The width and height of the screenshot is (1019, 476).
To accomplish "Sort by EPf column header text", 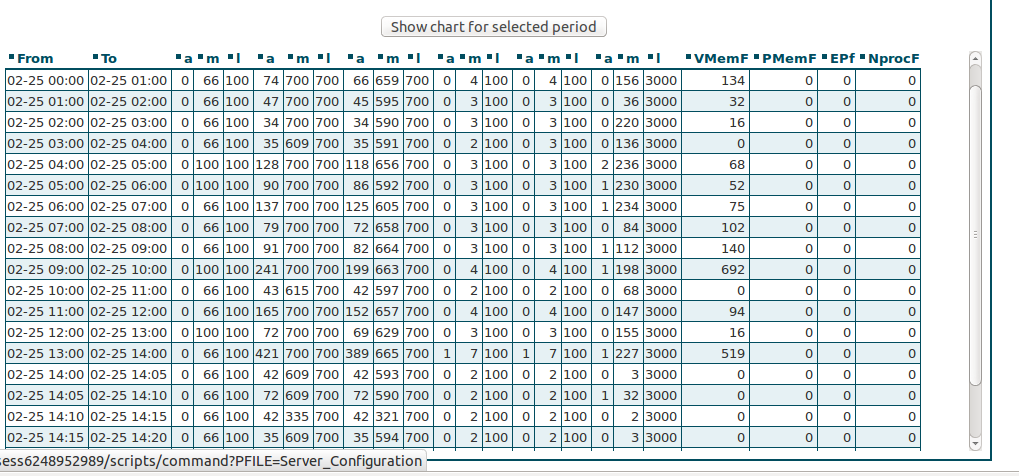I will coord(842,59).
